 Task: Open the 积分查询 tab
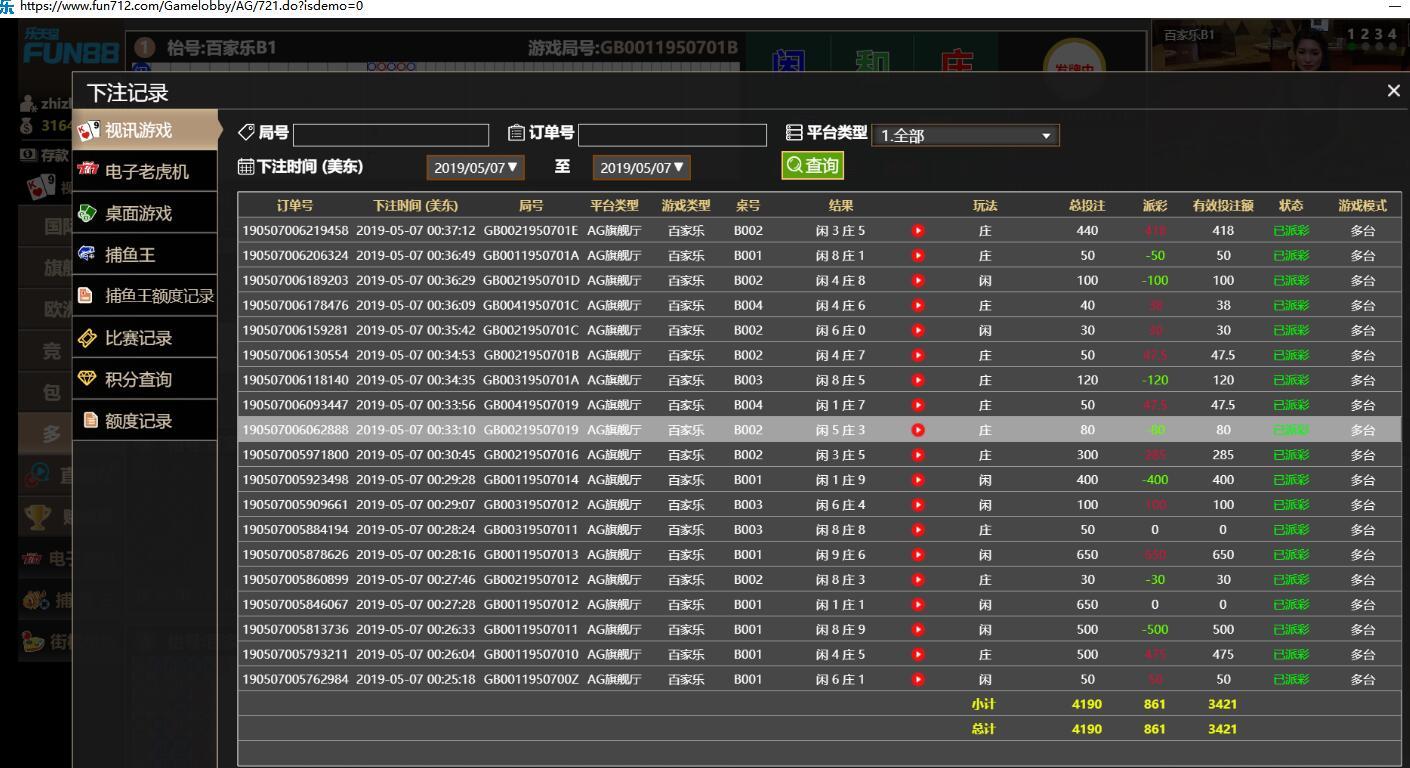click(145, 379)
